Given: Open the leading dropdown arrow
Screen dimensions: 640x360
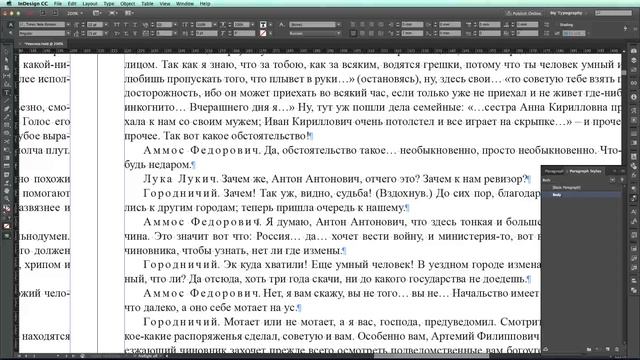Looking at the screenshot, I should pyautogui.click(x=106, y=33).
